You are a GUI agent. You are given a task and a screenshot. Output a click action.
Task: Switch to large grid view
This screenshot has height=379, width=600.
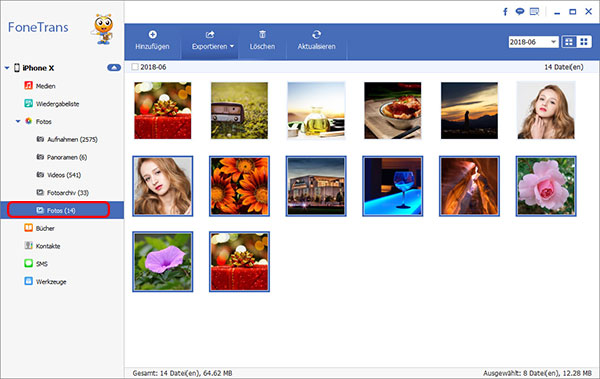pos(569,42)
